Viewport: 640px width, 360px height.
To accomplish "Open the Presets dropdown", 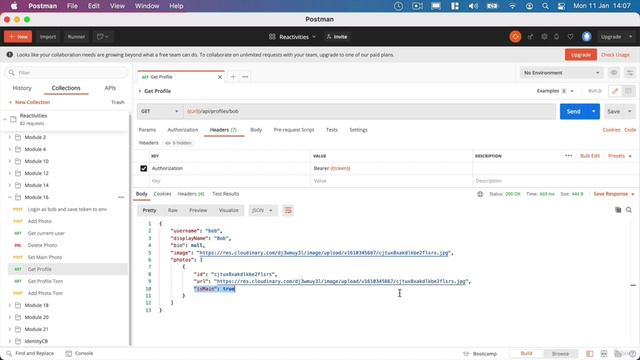I will click(620, 156).
